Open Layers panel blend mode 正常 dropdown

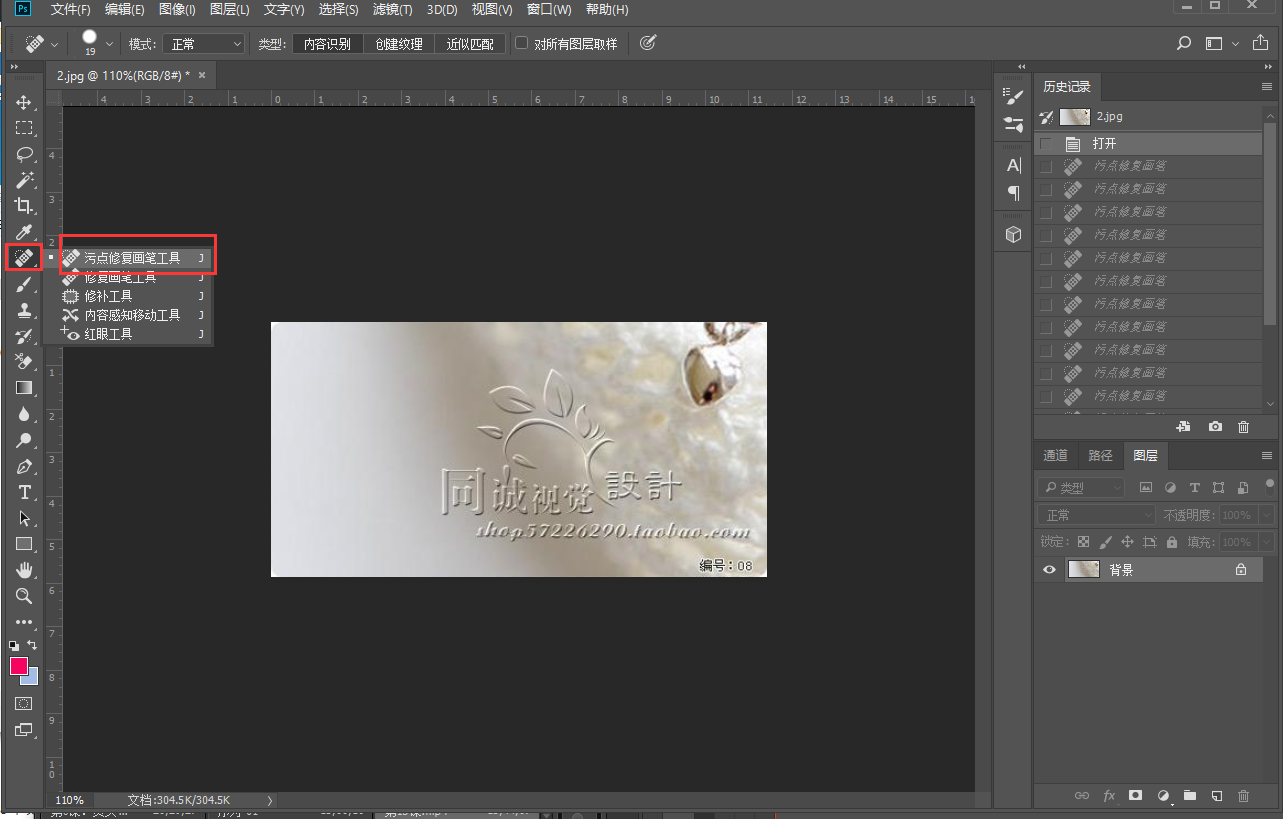(x=1097, y=515)
